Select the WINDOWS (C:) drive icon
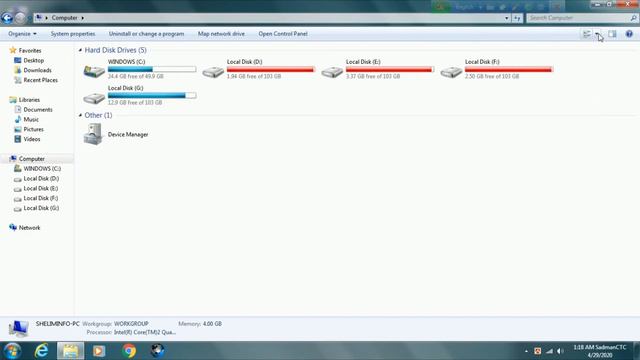 [94, 71]
